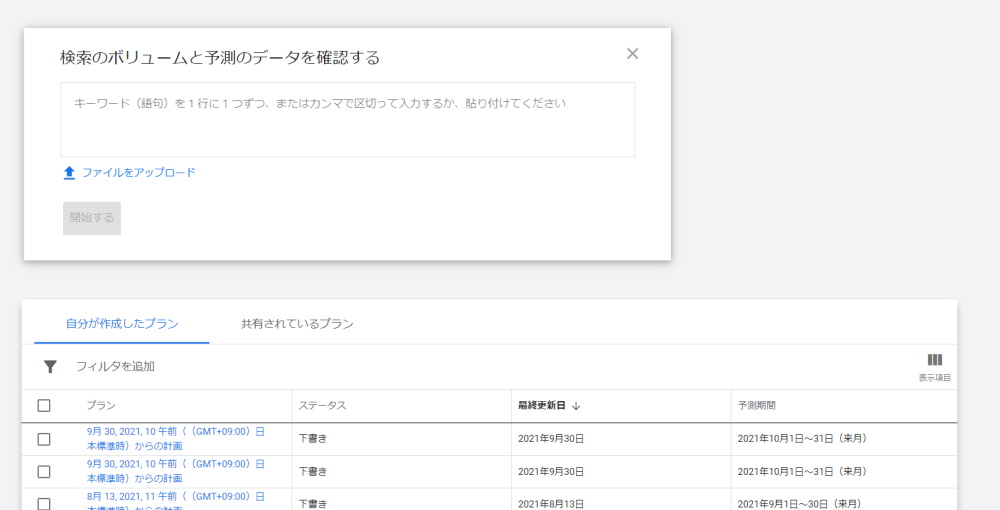Select the third plan row checkbox
This screenshot has width=1000, height=510.
[x=44, y=503]
